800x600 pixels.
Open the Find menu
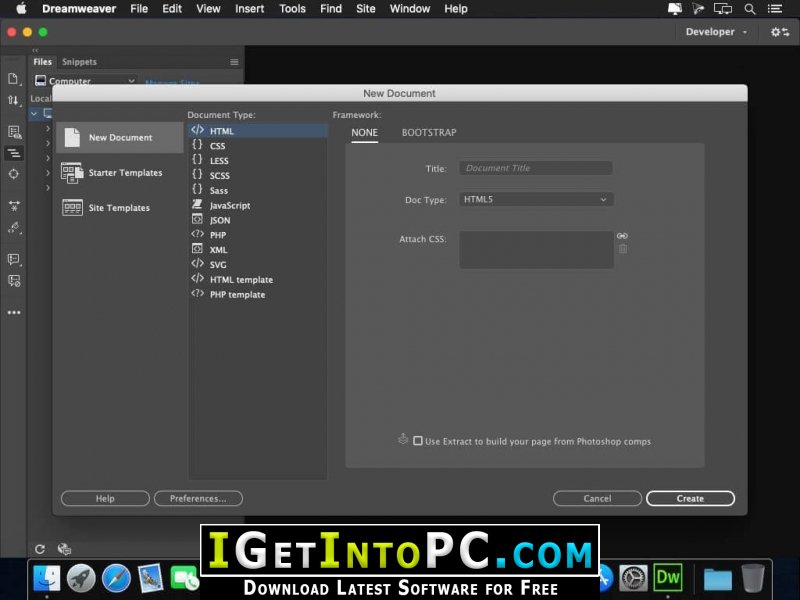coord(331,9)
